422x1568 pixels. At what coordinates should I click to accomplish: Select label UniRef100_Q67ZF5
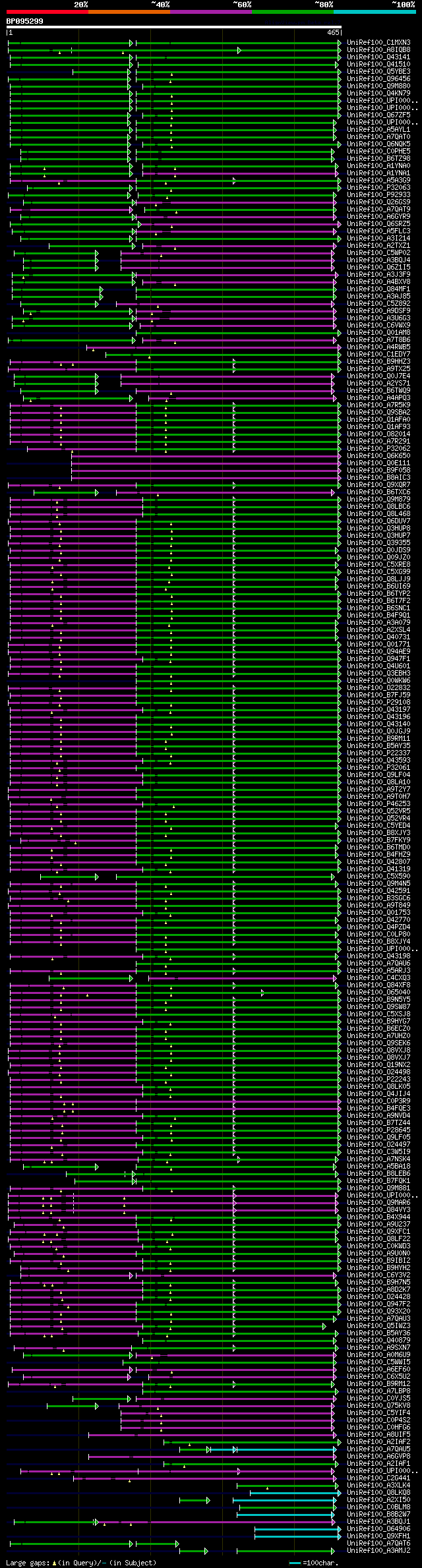[x=378, y=115]
